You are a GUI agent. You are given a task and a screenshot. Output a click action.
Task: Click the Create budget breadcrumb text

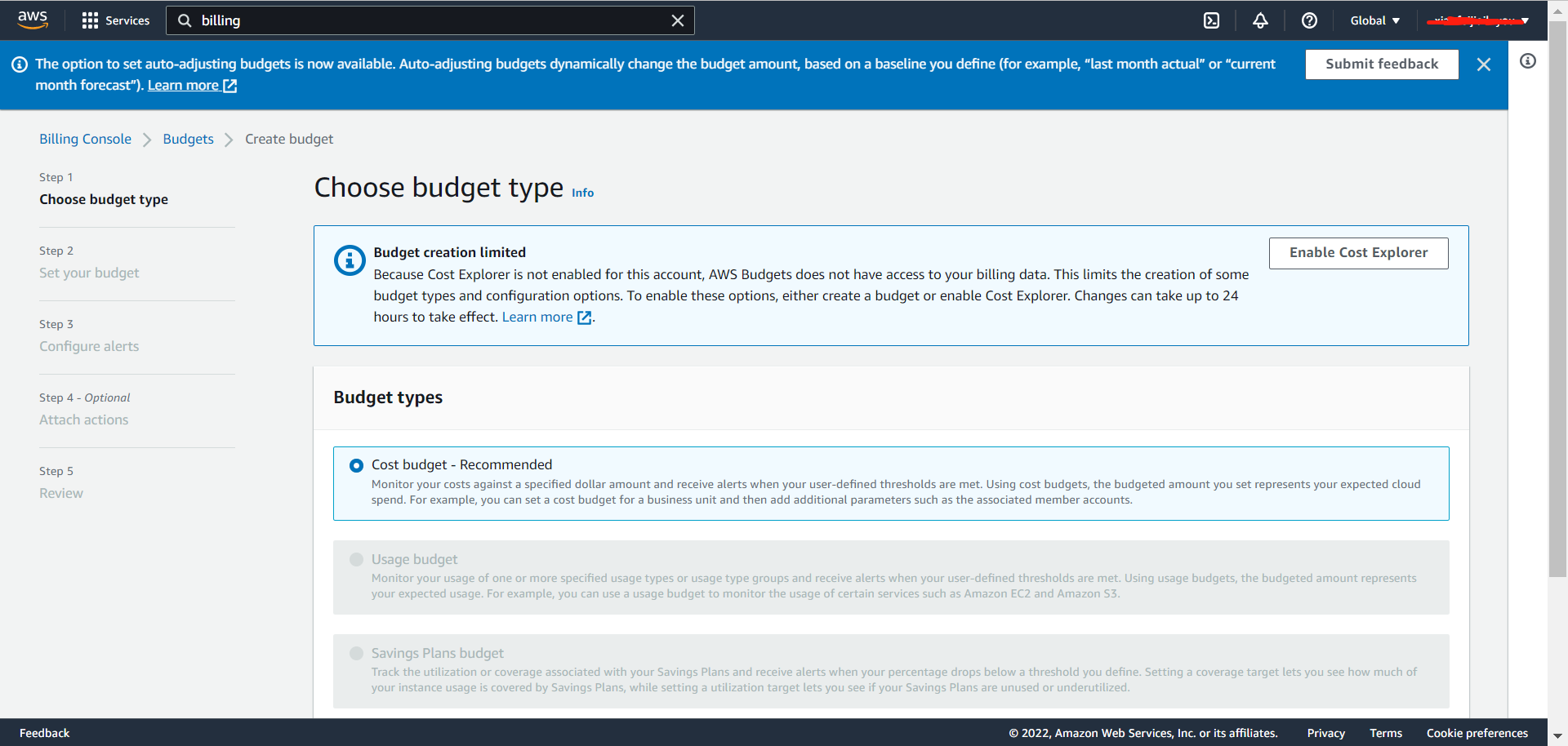coord(289,139)
